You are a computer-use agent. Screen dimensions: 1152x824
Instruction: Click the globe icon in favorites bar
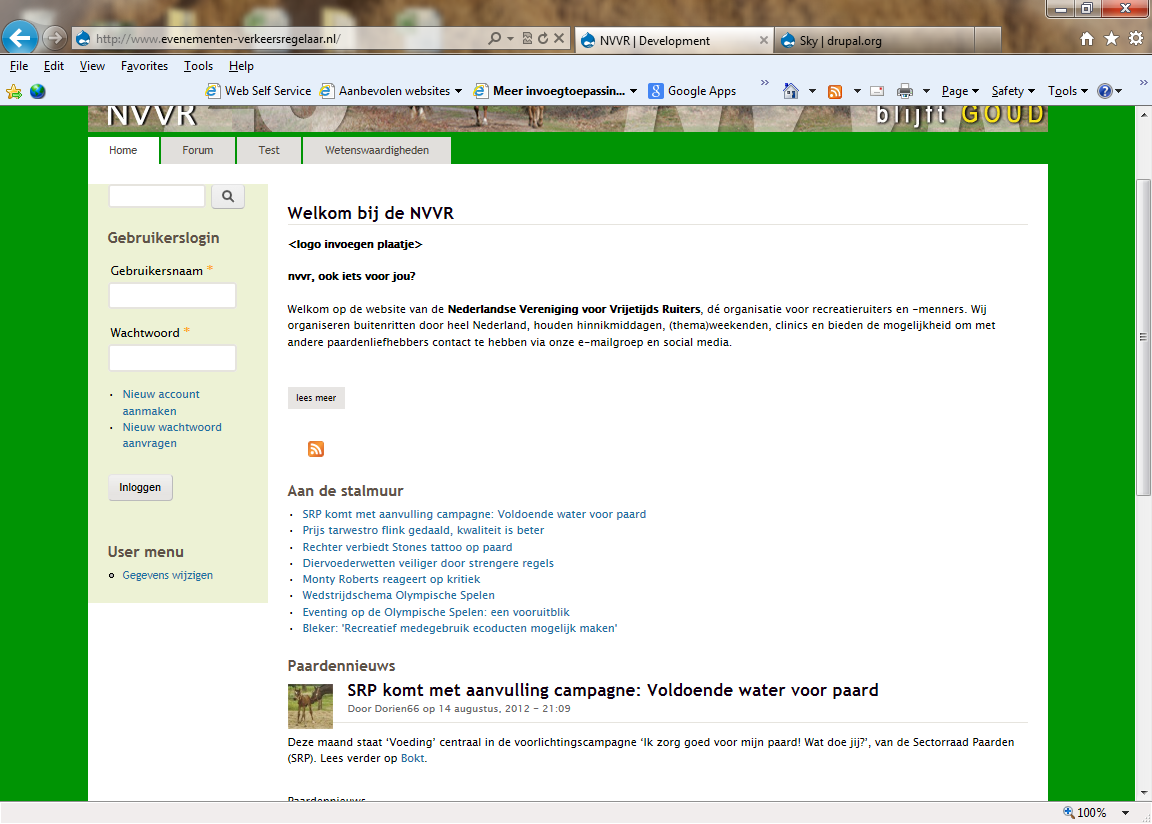[x=37, y=91]
